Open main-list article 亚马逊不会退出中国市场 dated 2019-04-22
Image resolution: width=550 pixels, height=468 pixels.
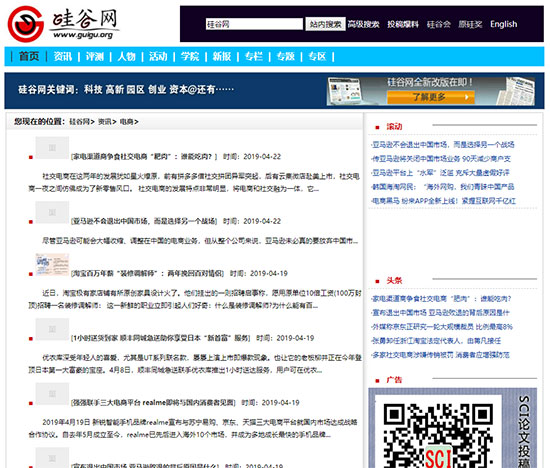pos(144,221)
